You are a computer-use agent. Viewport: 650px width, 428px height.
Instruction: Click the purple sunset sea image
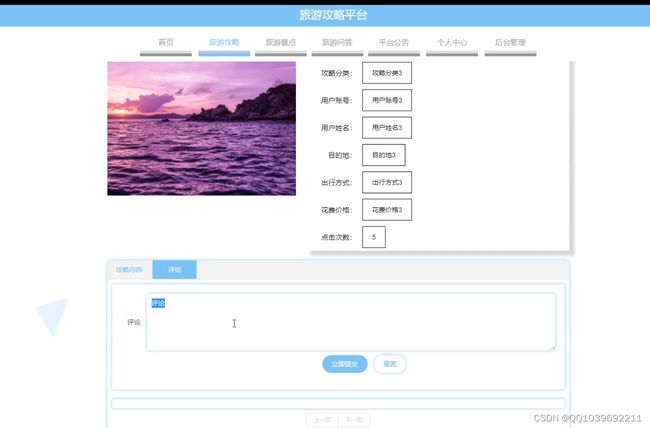click(201, 129)
